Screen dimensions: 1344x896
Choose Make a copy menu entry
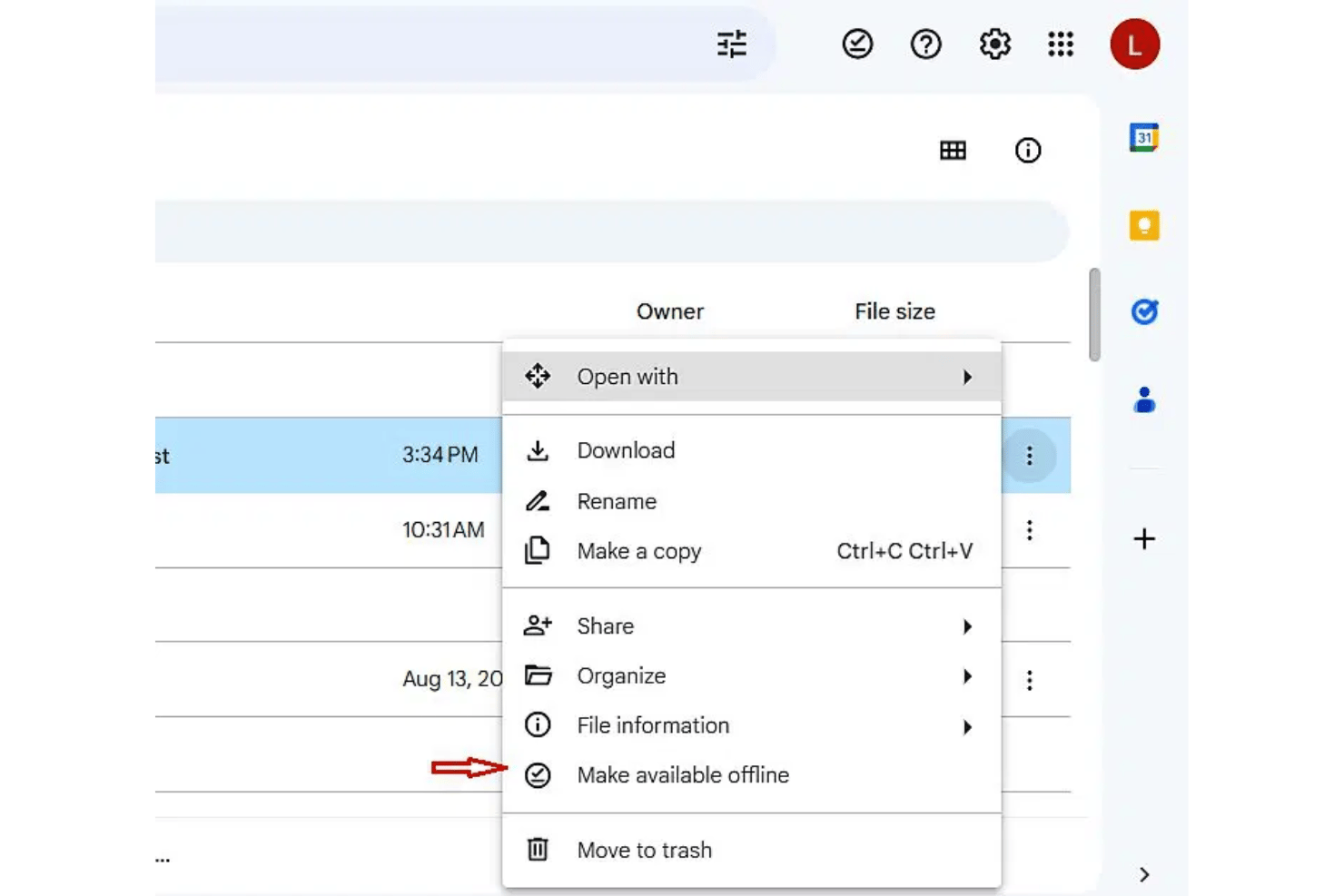752,551
